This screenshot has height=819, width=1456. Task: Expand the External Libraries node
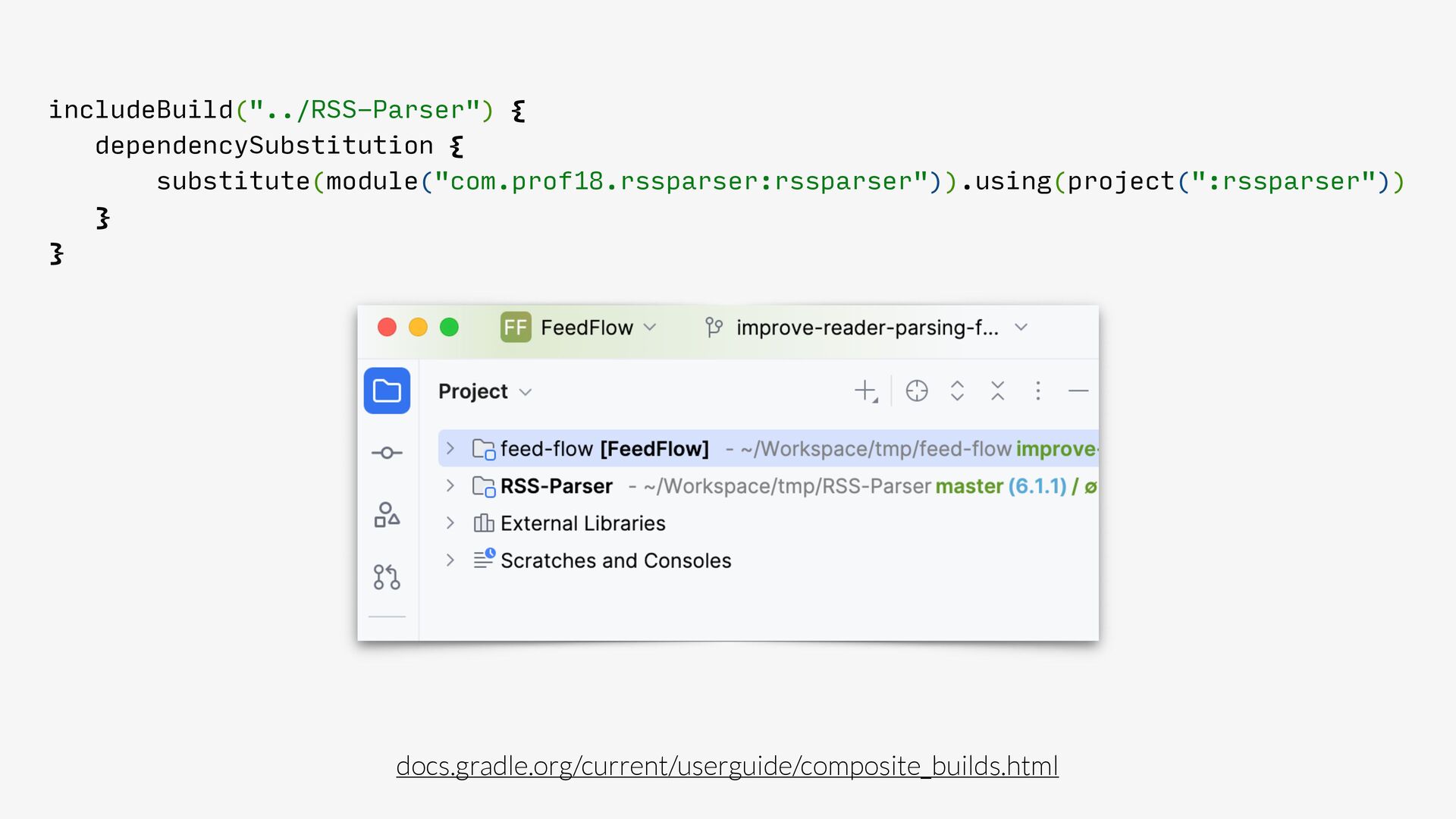pos(450,522)
